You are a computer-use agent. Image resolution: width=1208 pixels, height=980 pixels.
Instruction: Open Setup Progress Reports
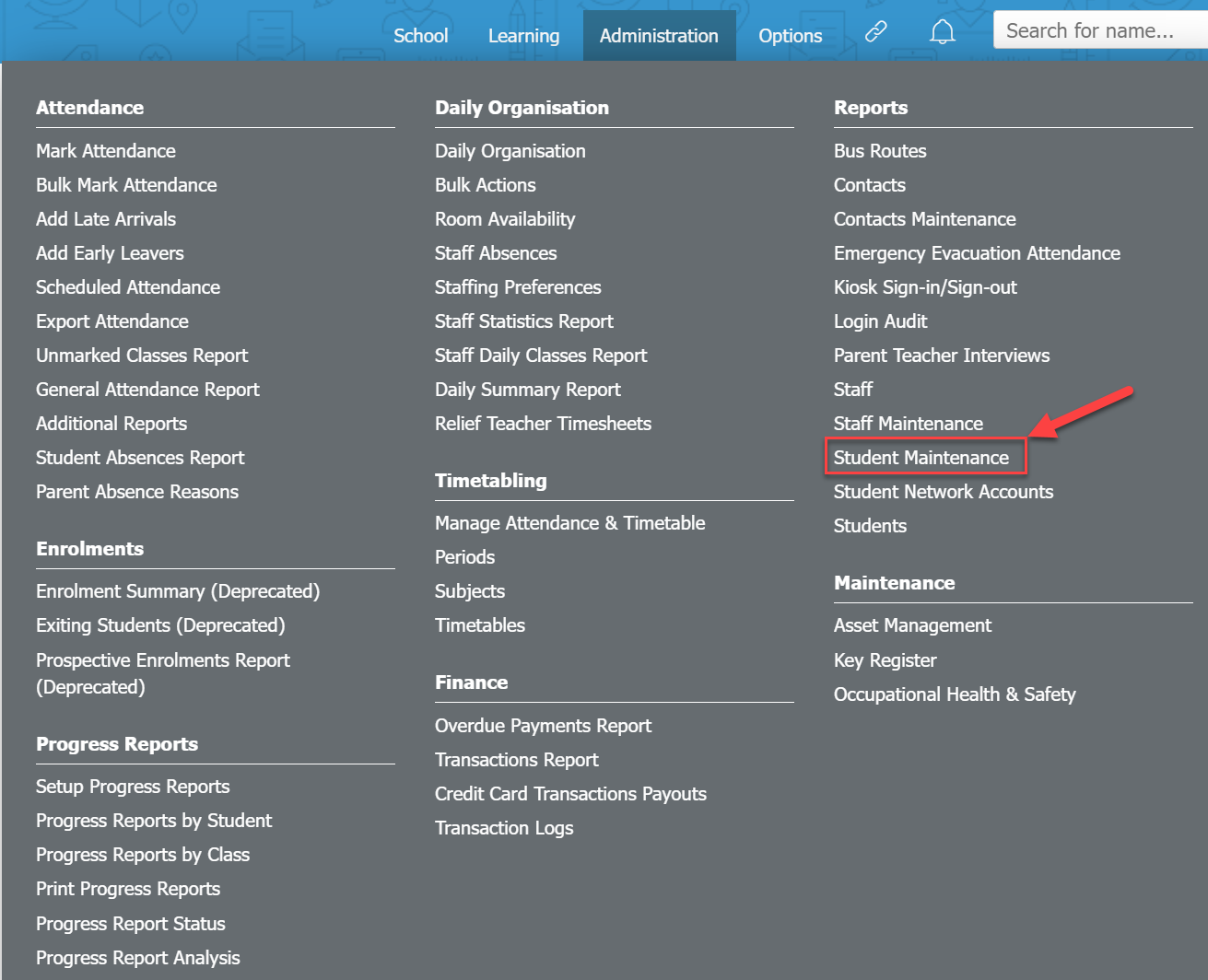click(x=133, y=787)
